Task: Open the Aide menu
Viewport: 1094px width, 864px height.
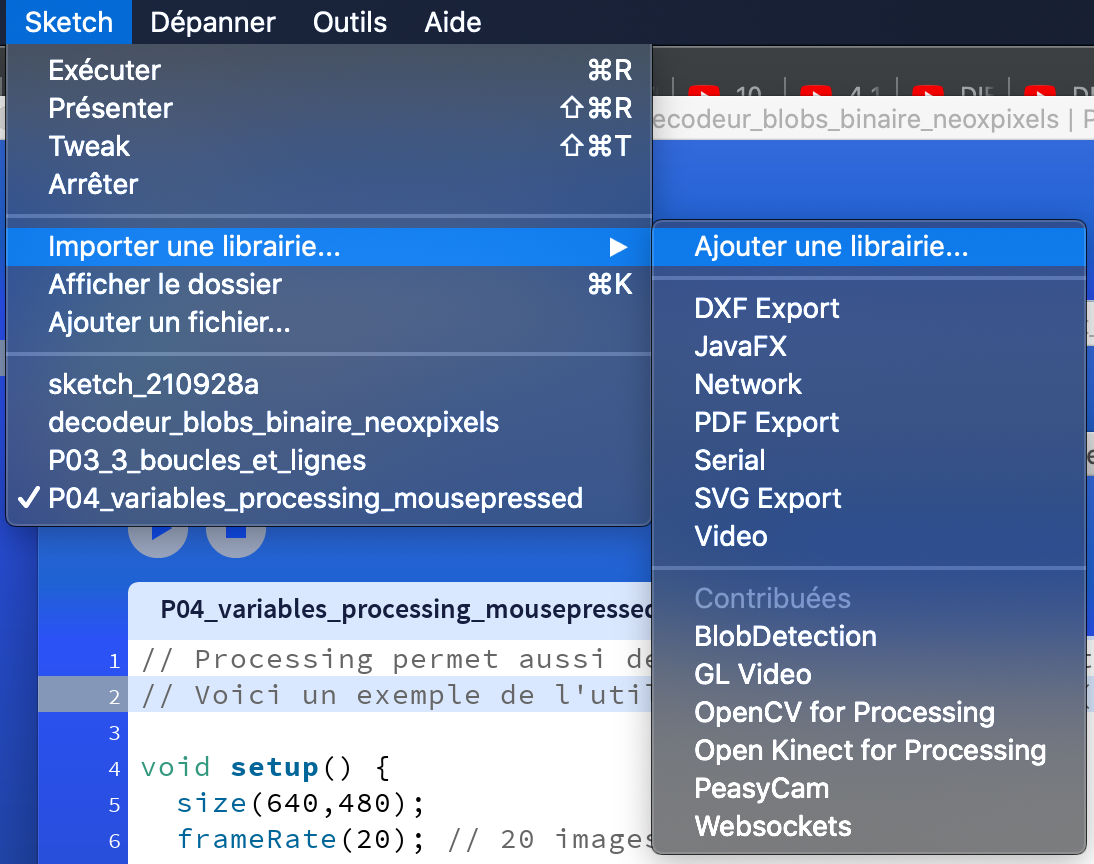Action: 452,22
